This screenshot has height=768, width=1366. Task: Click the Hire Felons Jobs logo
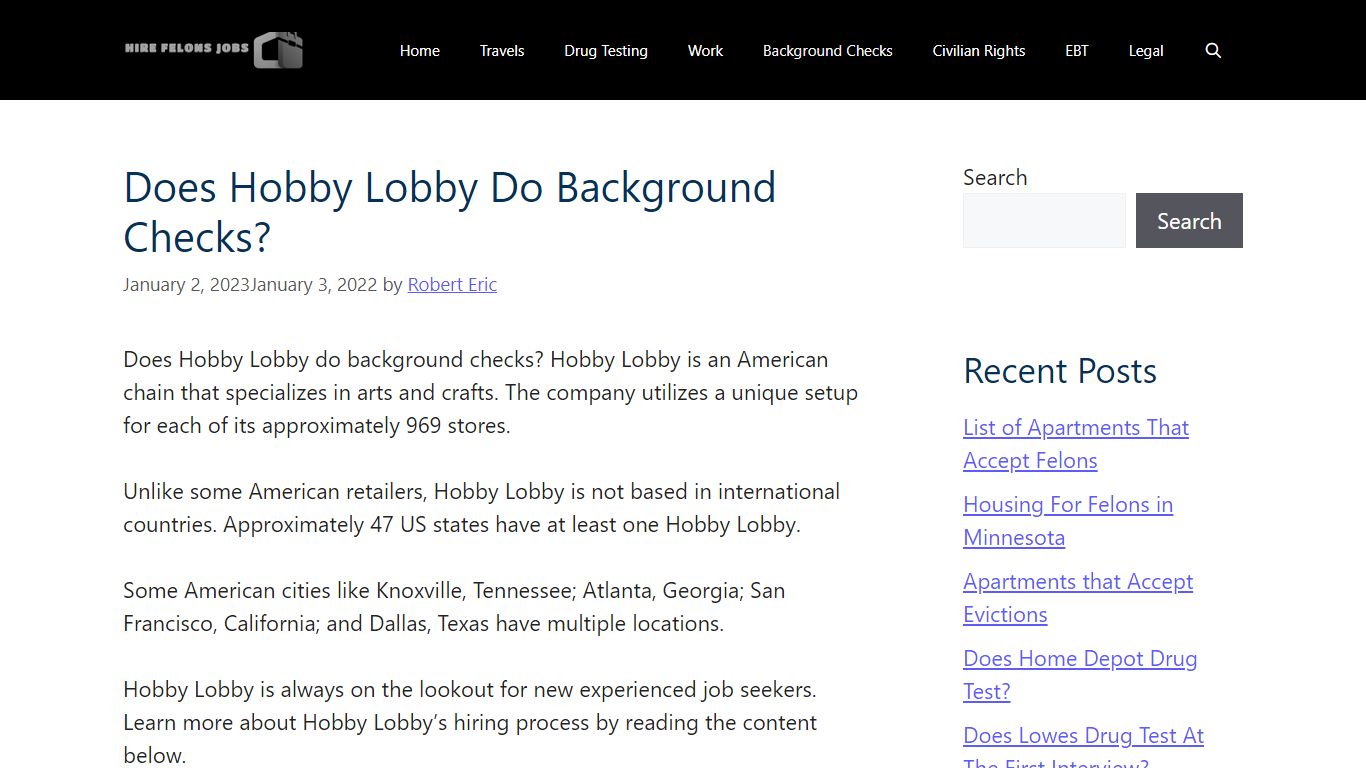[x=214, y=50]
